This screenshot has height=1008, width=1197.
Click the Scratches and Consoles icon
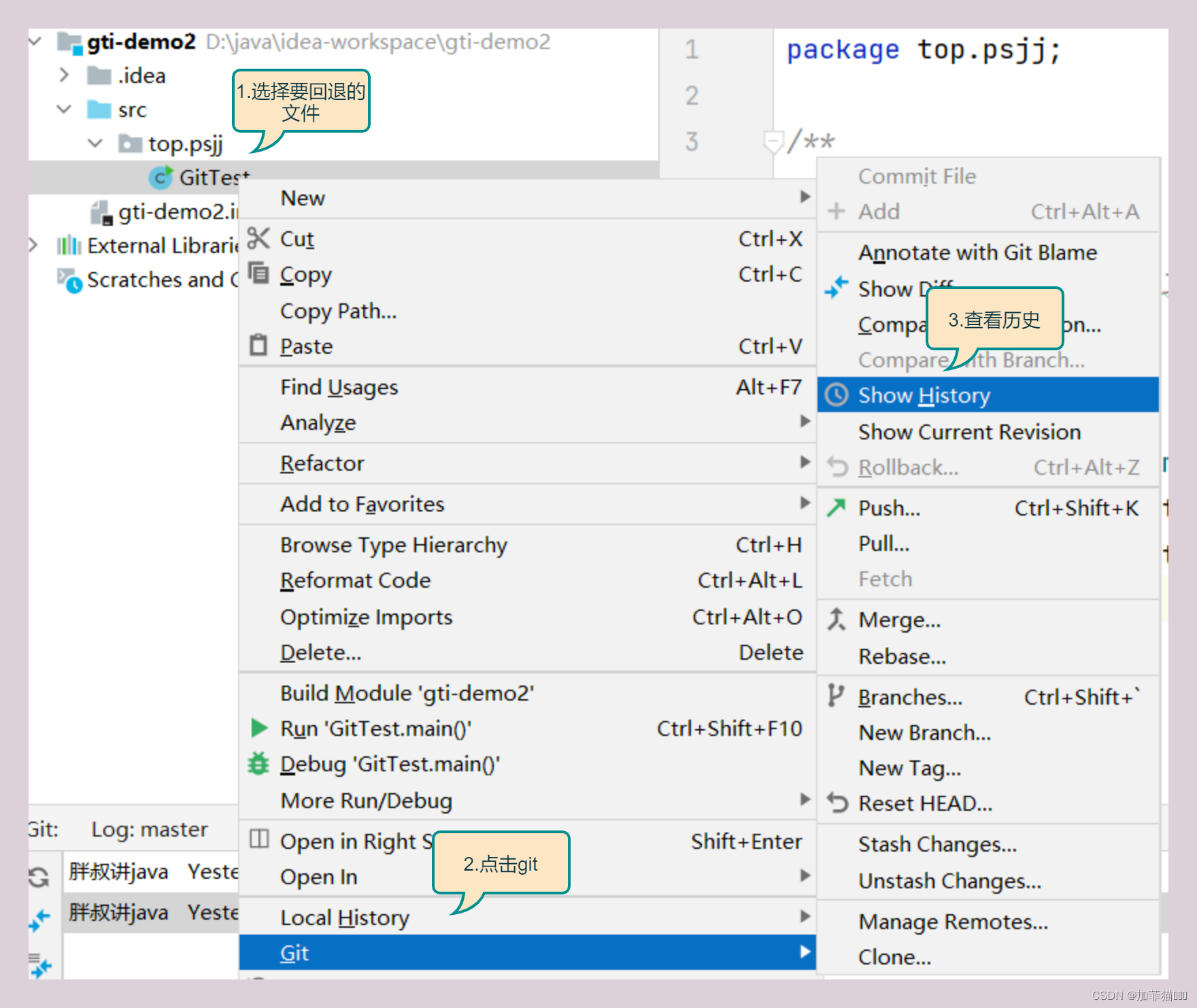69,280
